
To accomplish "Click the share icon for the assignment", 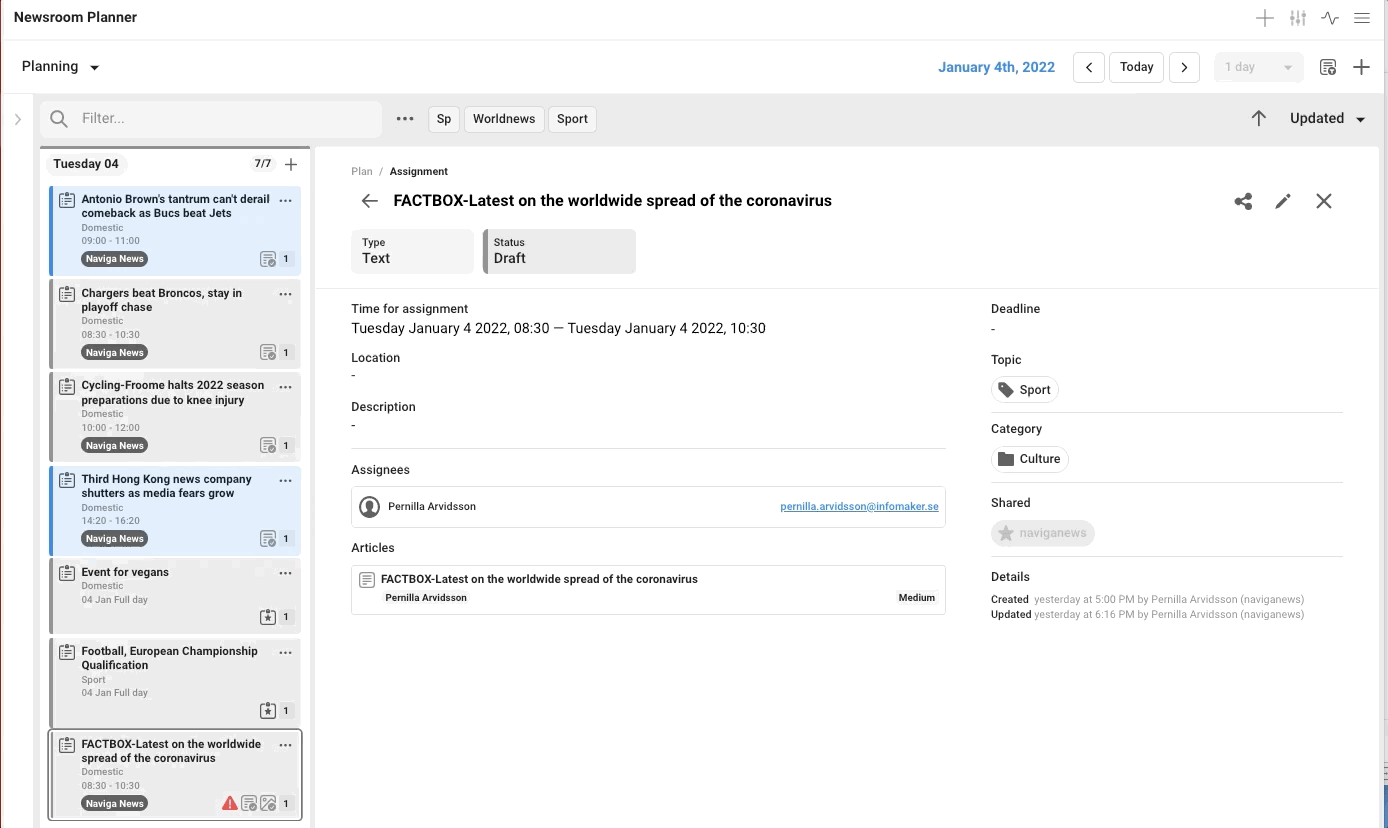I will point(1243,201).
